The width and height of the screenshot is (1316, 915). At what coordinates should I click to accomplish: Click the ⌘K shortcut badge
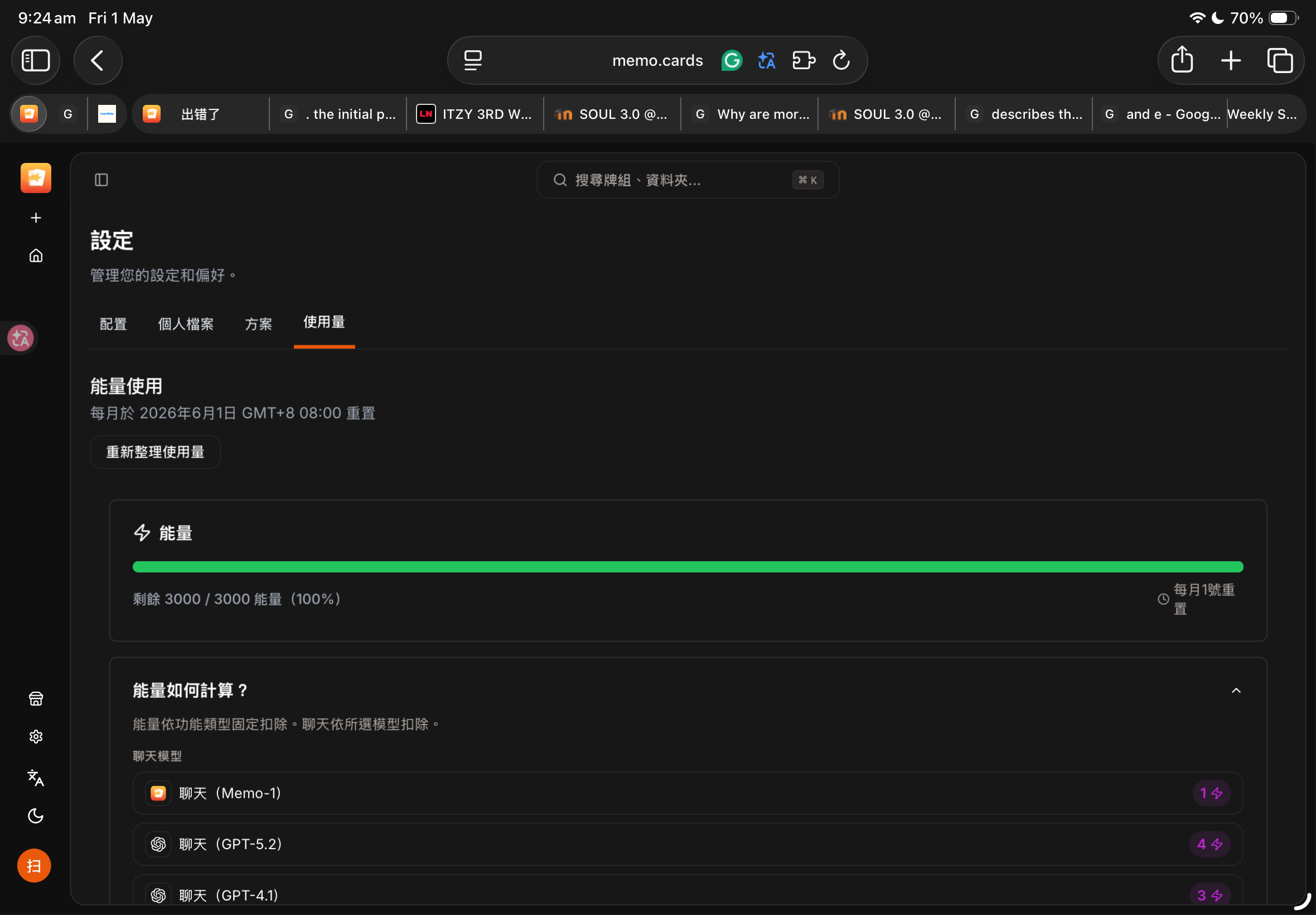pyautogui.click(x=807, y=180)
